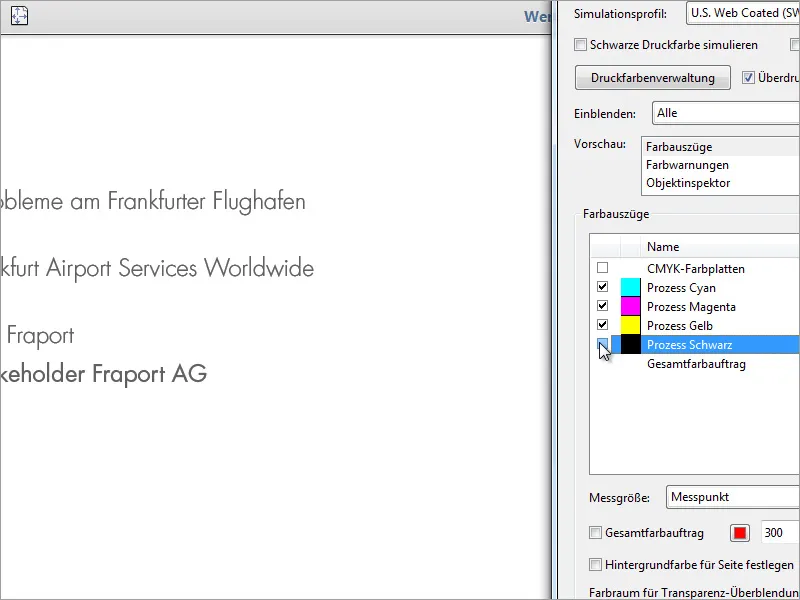Image resolution: width=800 pixels, height=600 pixels.
Task: Open the Messgröße dropdown set to Messpunkt
Action: 733,497
